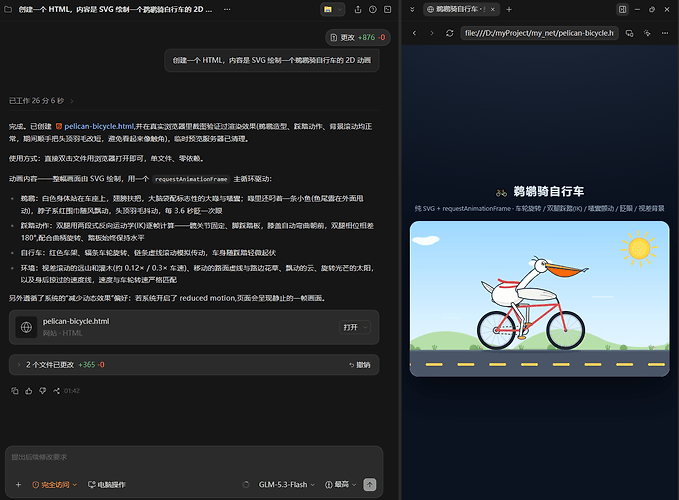Open the three-dot menu next to conversation title
Screen dimensions: 679x500
(x=227, y=9)
